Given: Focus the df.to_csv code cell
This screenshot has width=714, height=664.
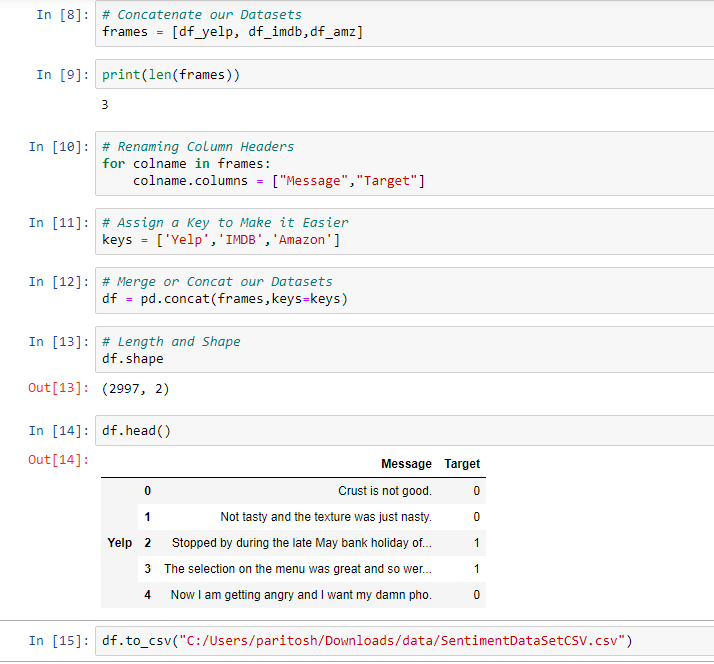Looking at the screenshot, I should click(x=404, y=641).
